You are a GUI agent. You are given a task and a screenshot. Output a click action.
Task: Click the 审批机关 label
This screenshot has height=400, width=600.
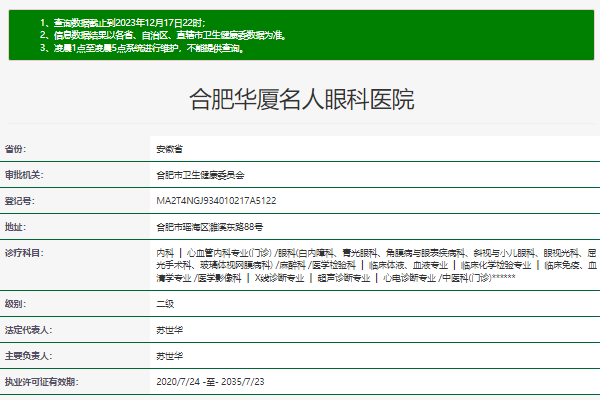(x=24, y=175)
